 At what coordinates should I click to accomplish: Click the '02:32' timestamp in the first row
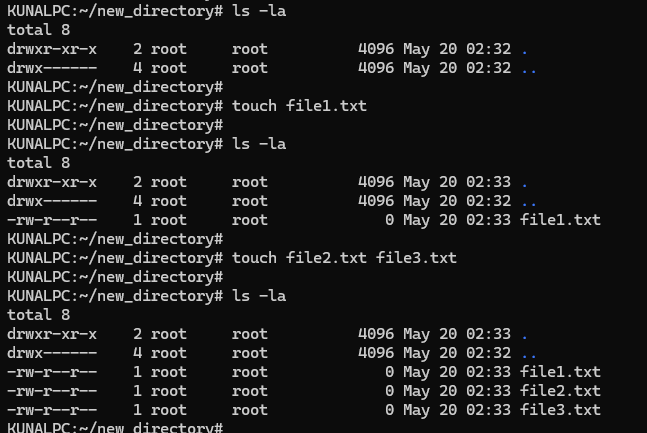point(489,49)
